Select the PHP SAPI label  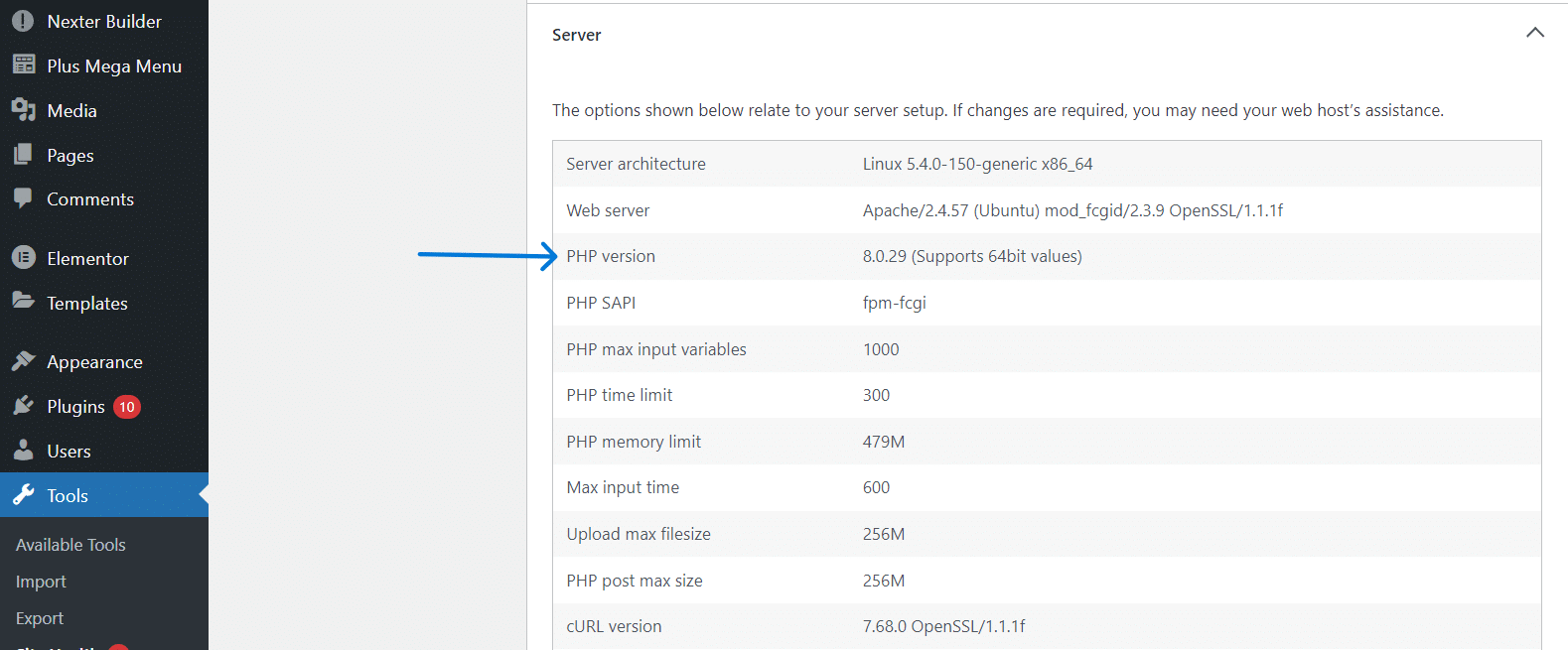pyautogui.click(x=601, y=303)
